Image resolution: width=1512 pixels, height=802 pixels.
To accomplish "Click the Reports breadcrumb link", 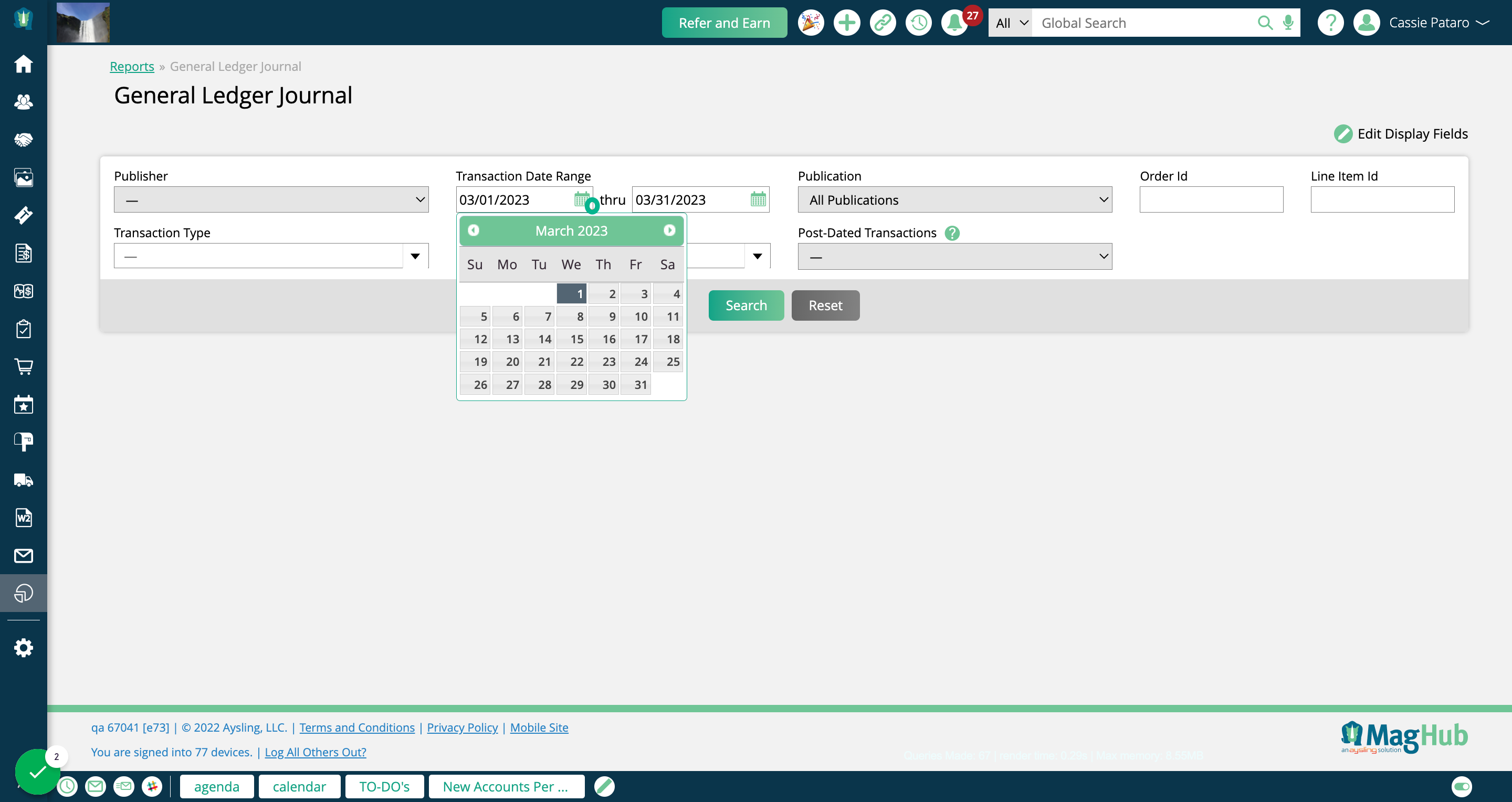I will (x=131, y=66).
